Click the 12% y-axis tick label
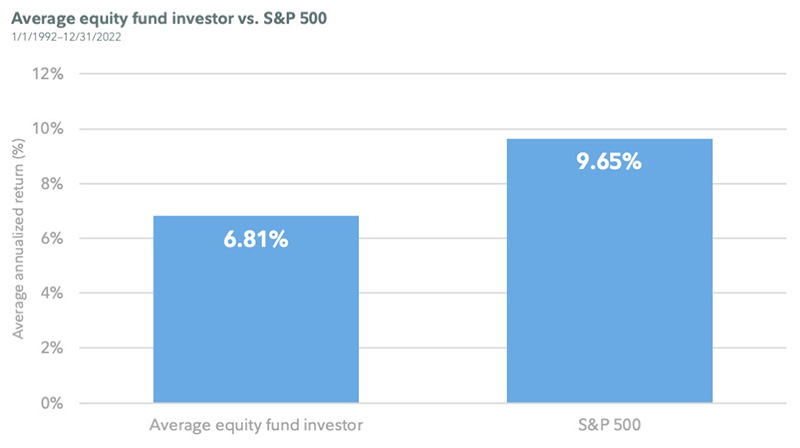Image resolution: width=800 pixels, height=448 pixels. click(x=49, y=74)
